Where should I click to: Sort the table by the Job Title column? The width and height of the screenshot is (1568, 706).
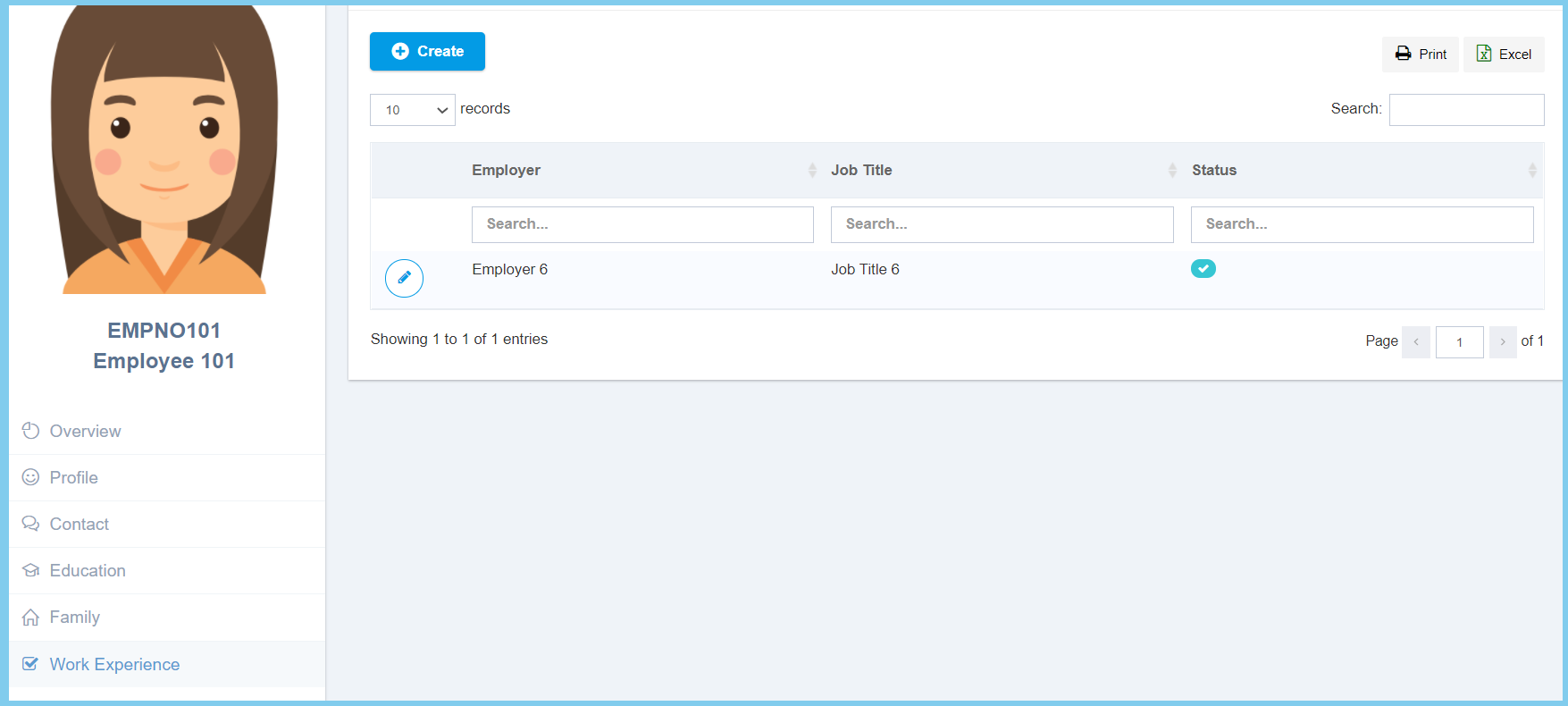coord(861,170)
